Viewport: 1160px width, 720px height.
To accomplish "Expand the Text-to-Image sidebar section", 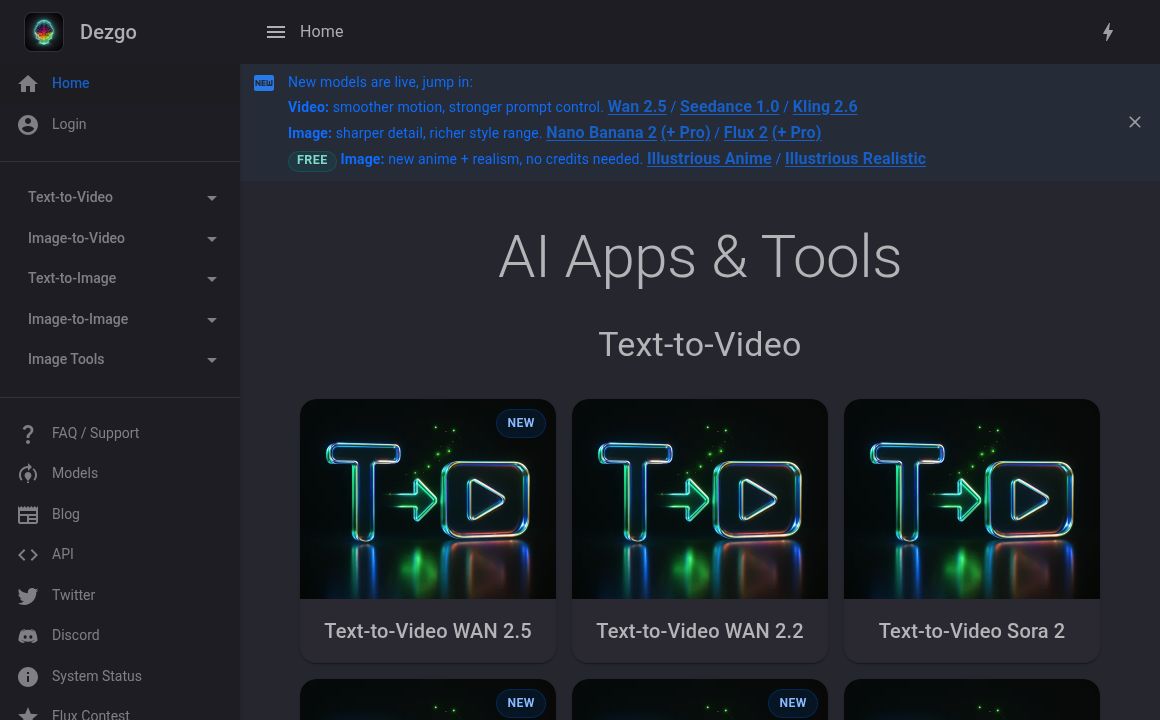I will point(120,278).
